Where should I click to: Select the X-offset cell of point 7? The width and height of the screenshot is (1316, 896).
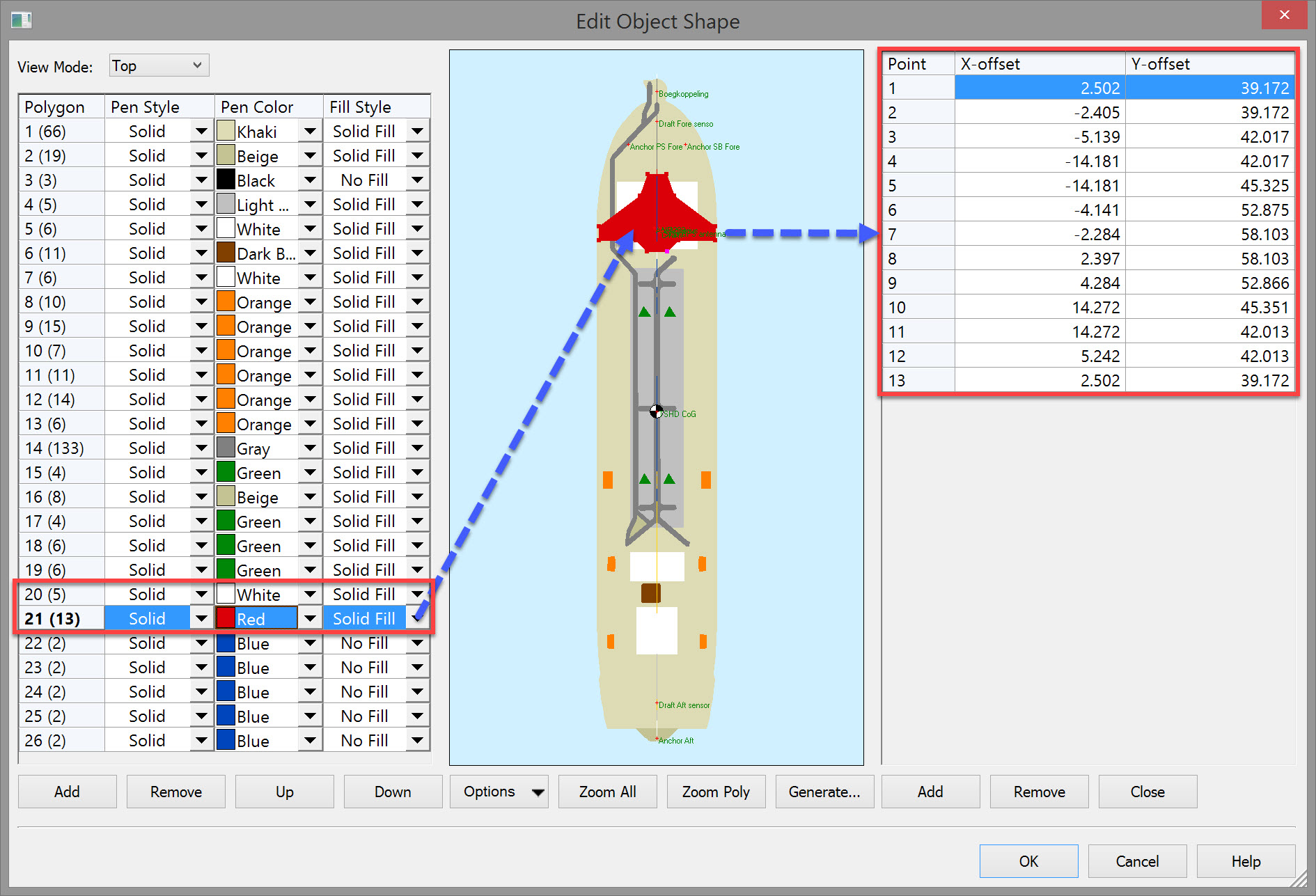point(1039,235)
